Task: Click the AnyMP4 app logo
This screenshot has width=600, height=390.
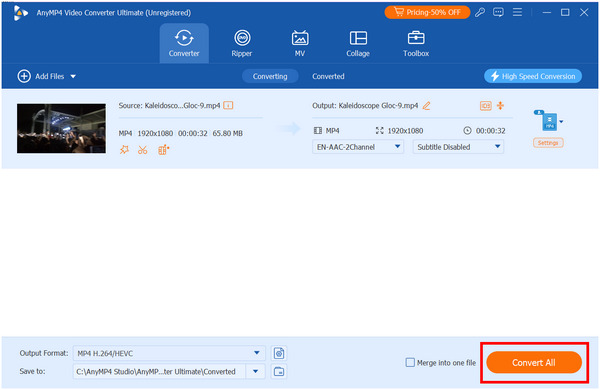Action: (20, 13)
